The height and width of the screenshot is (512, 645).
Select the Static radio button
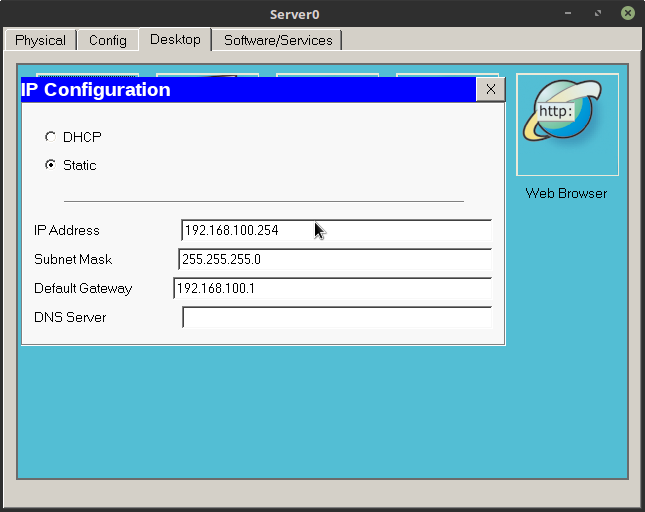[50, 165]
